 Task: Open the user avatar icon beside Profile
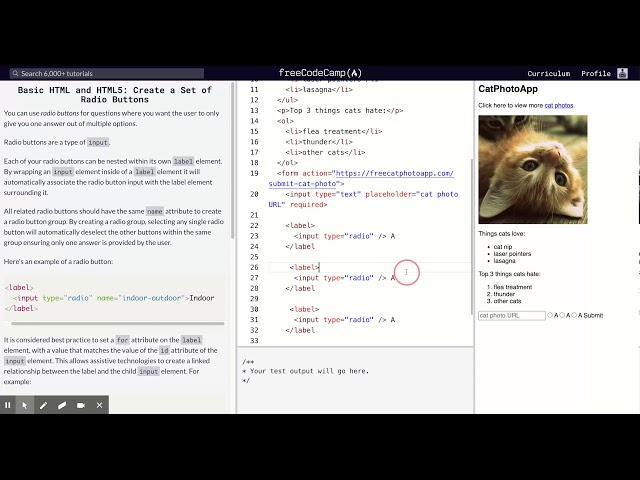pyautogui.click(x=622, y=73)
